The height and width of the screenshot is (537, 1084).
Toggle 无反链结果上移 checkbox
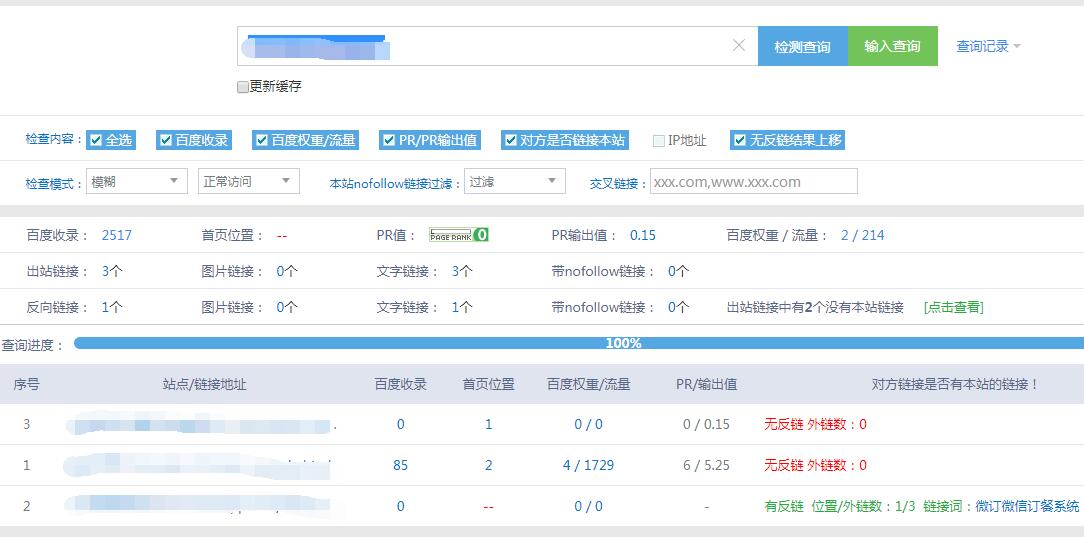click(739, 140)
